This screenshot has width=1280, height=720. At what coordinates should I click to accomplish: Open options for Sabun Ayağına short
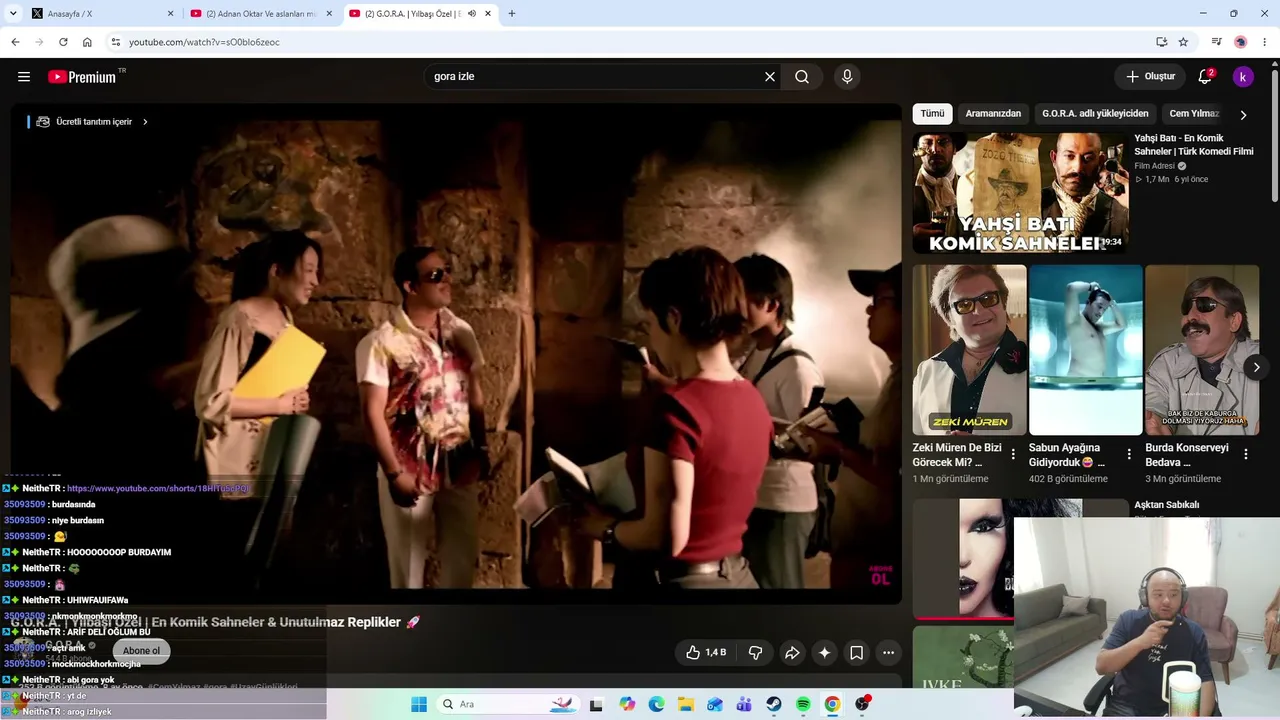[x=1129, y=454]
